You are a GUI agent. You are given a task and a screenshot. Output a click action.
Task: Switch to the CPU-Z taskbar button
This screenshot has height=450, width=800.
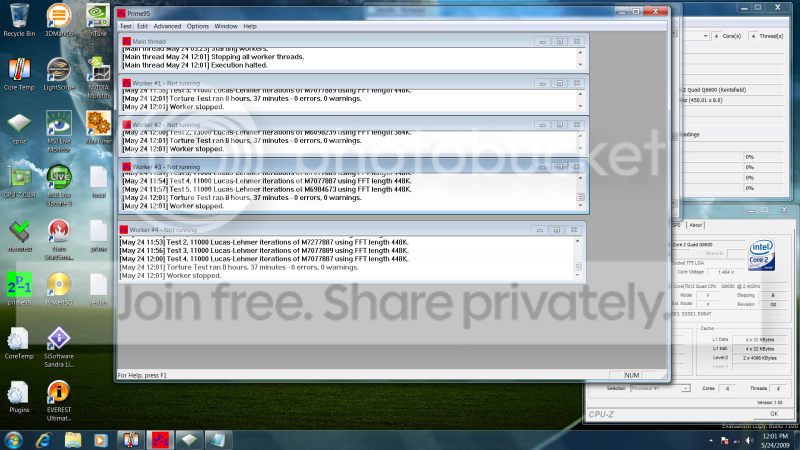click(189, 440)
